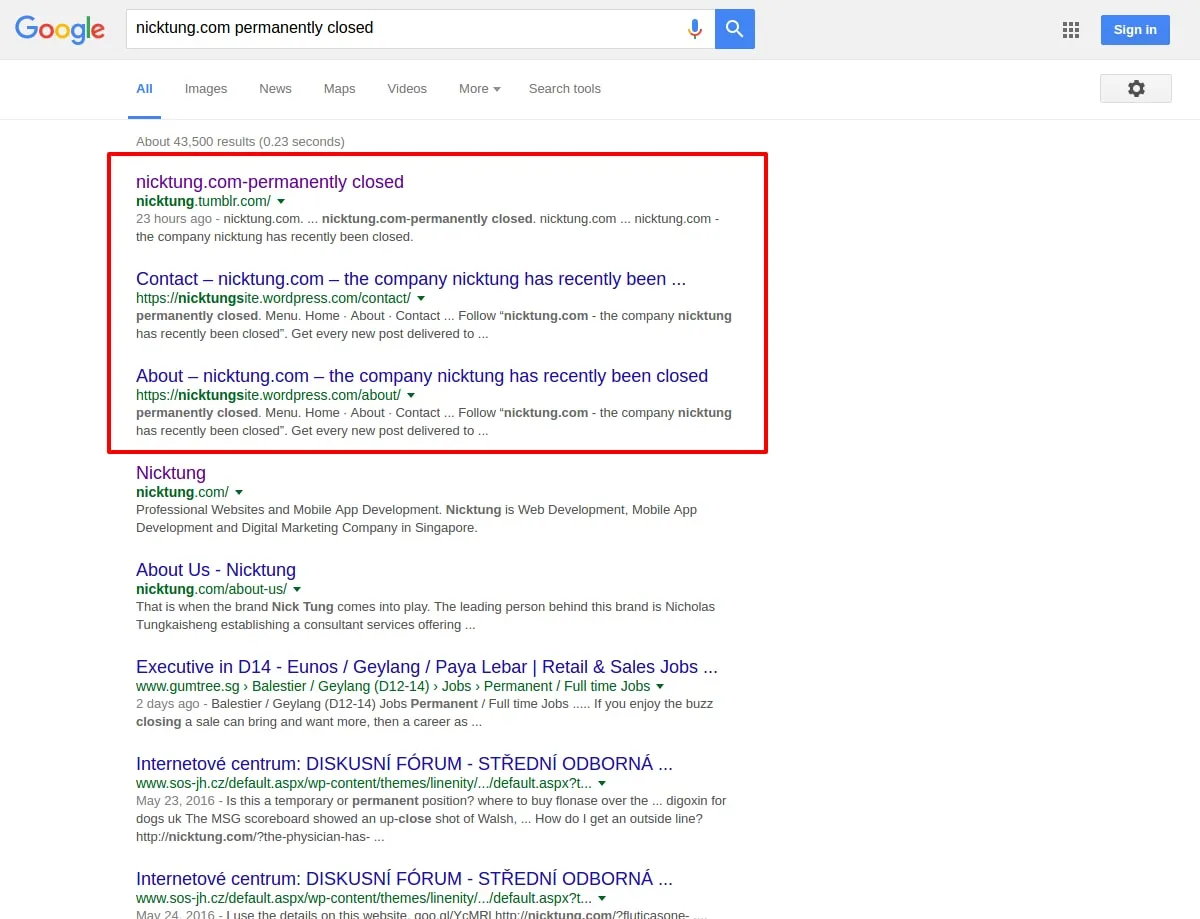Switch to the Videos tab
The height and width of the screenshot is (919, 1200).
click(x=407, y=89)
